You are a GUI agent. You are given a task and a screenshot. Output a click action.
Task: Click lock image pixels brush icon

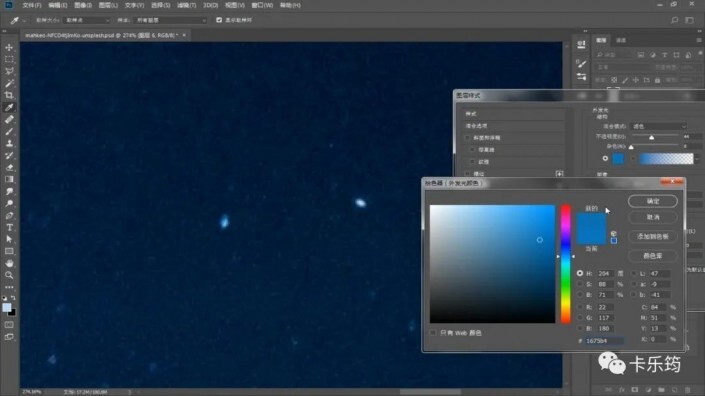(x=625, y=80)
